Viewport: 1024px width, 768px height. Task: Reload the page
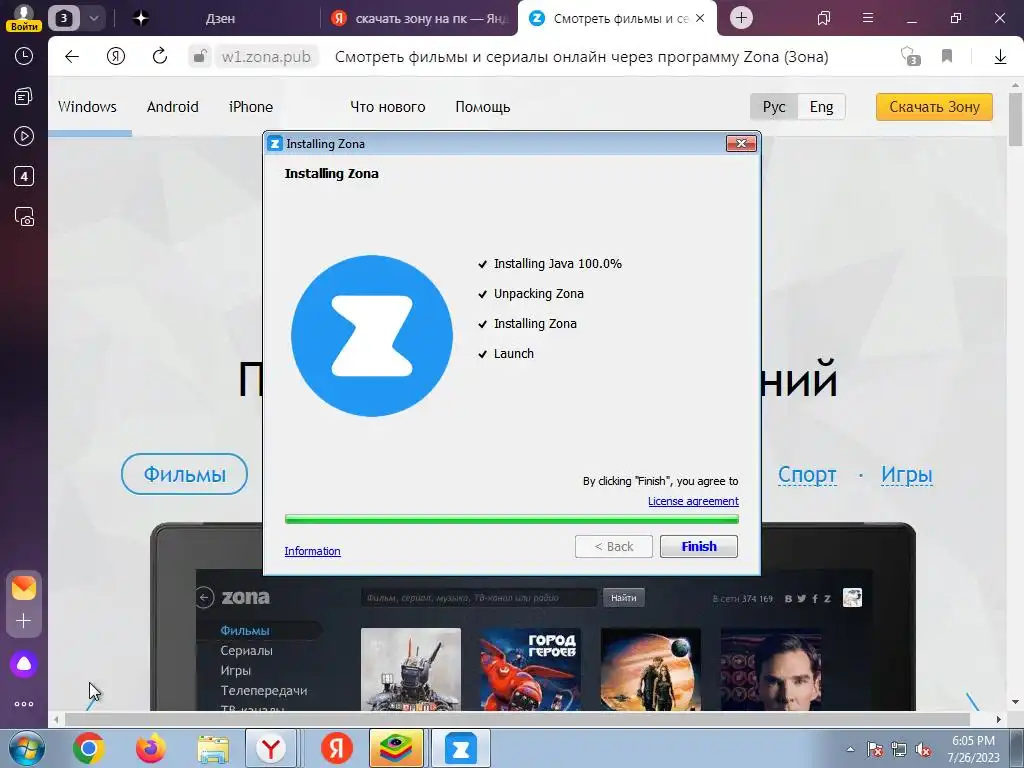click(159, 57)
